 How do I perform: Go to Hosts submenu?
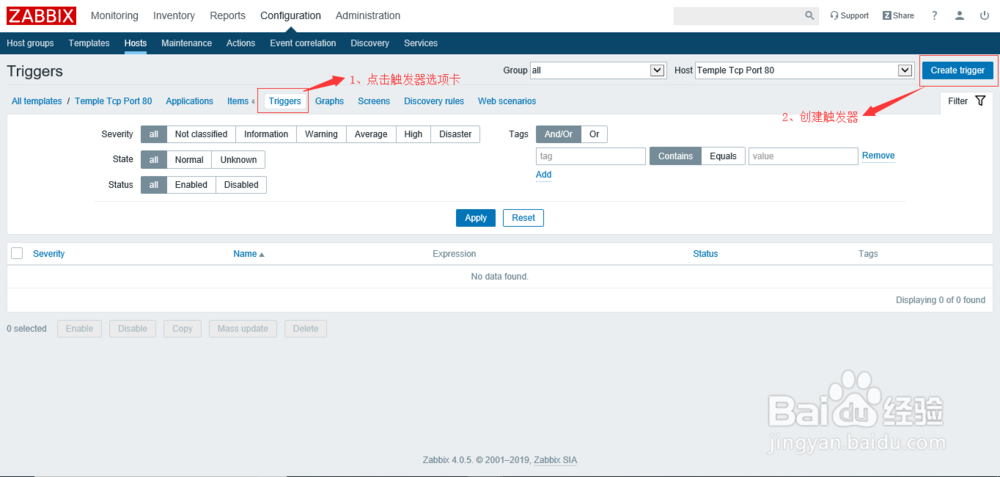[x=135, y=43]
